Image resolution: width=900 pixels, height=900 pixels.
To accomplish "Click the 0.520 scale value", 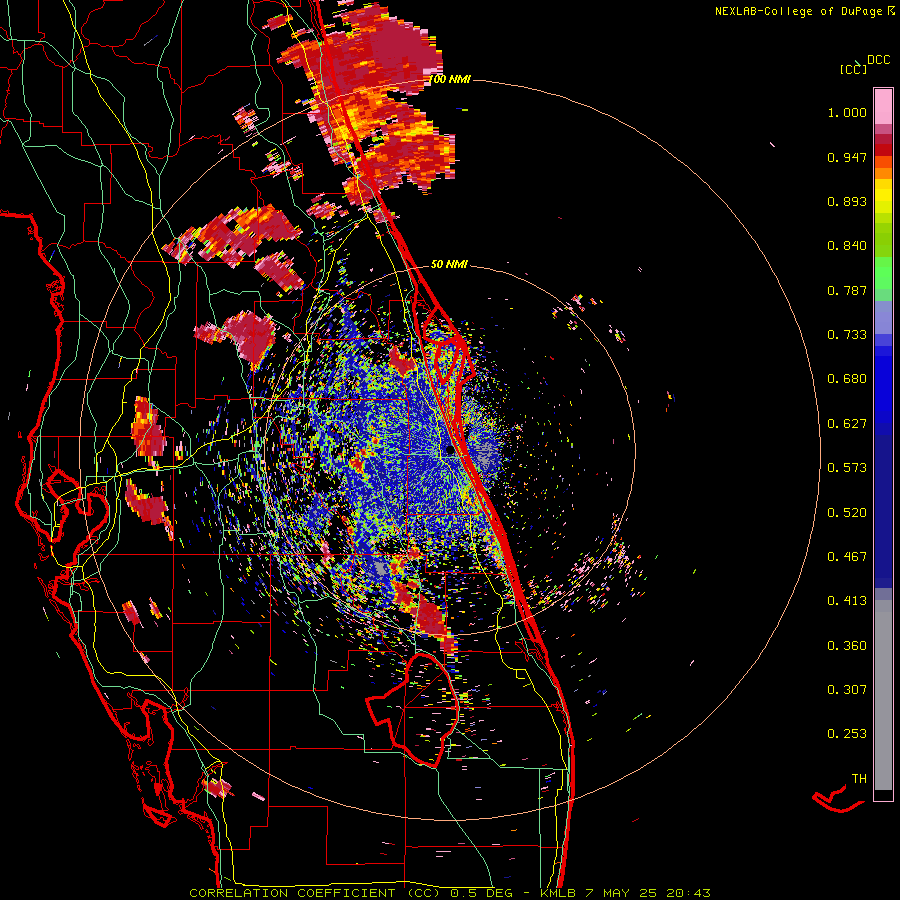I will point(847,513).
